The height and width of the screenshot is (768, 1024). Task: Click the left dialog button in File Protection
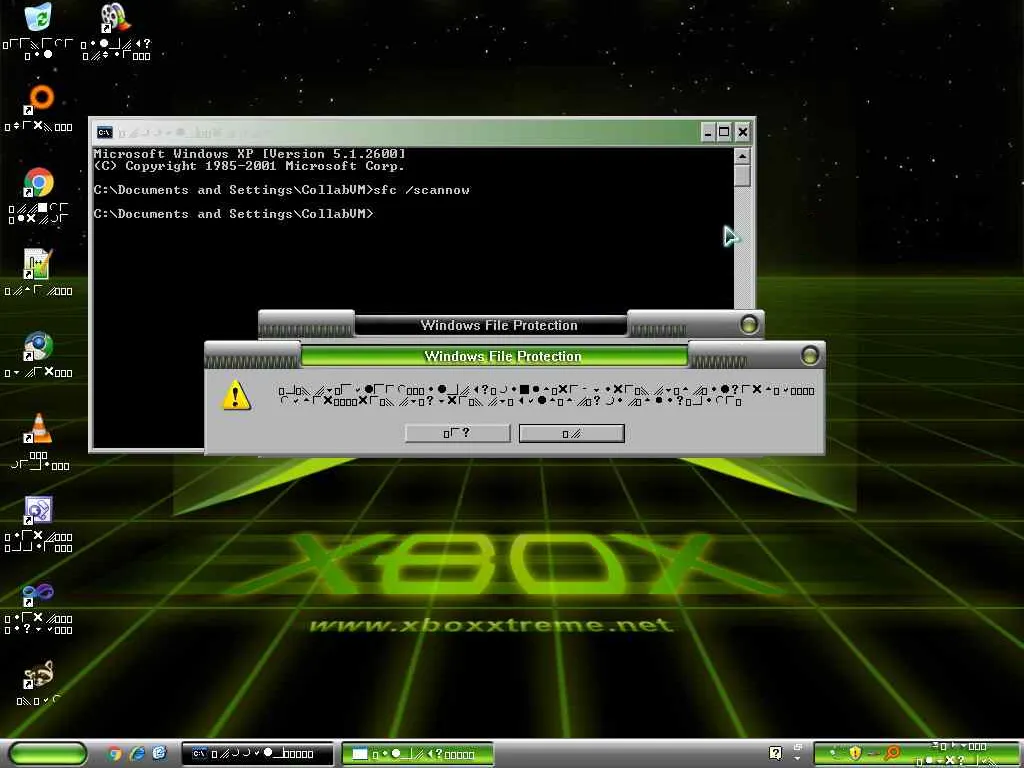[457, 433]
